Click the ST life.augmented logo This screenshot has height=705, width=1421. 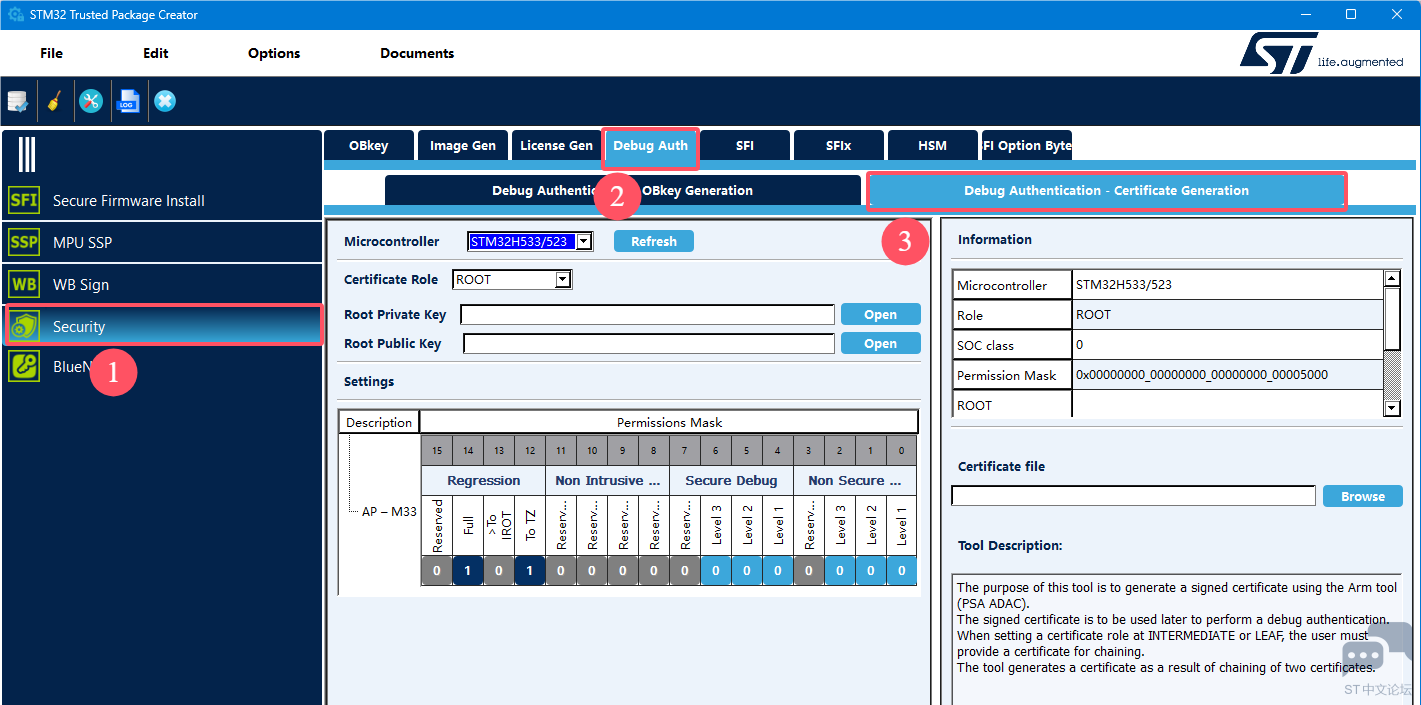[1321, 53]
